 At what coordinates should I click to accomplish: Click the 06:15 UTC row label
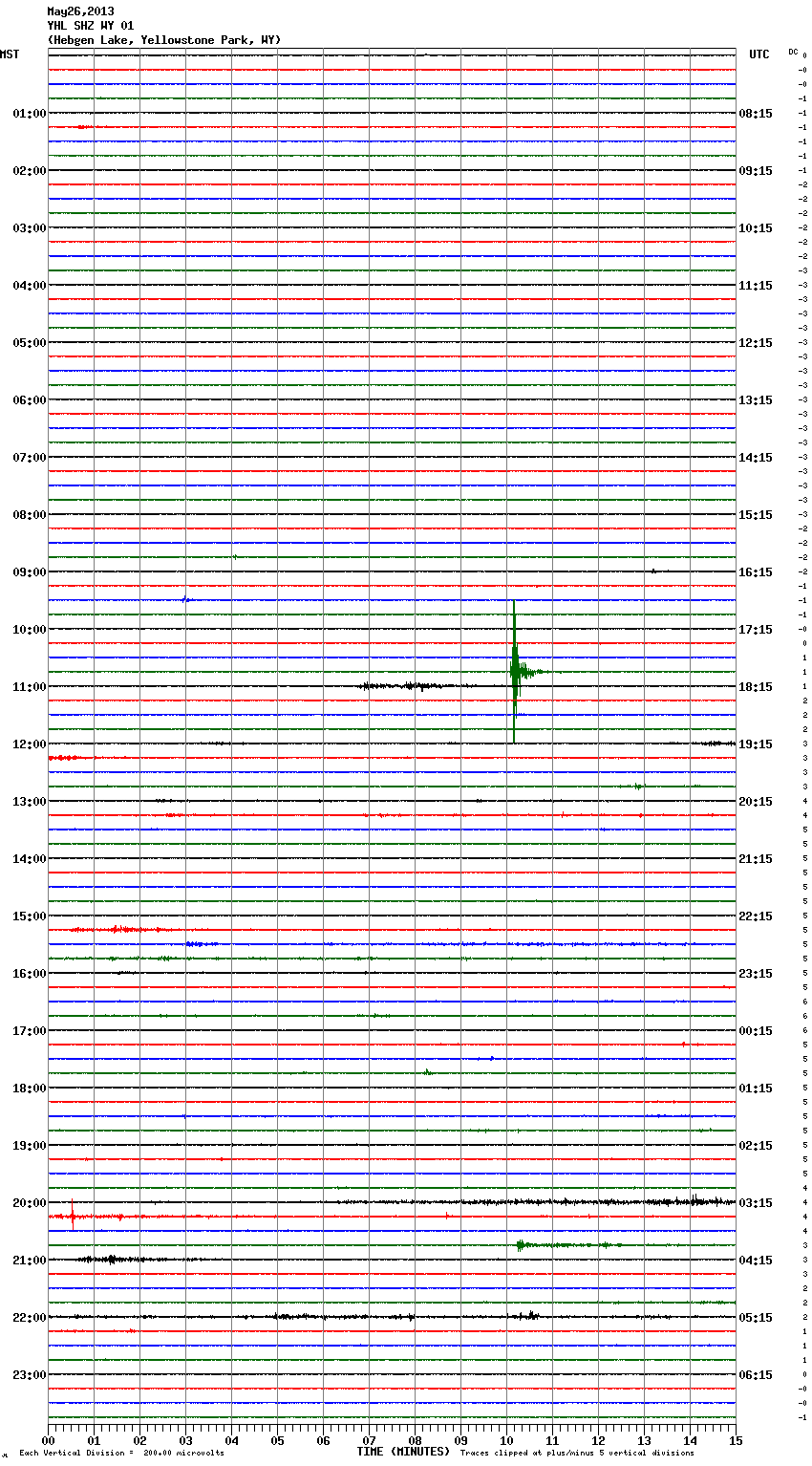coord(756,1375)
